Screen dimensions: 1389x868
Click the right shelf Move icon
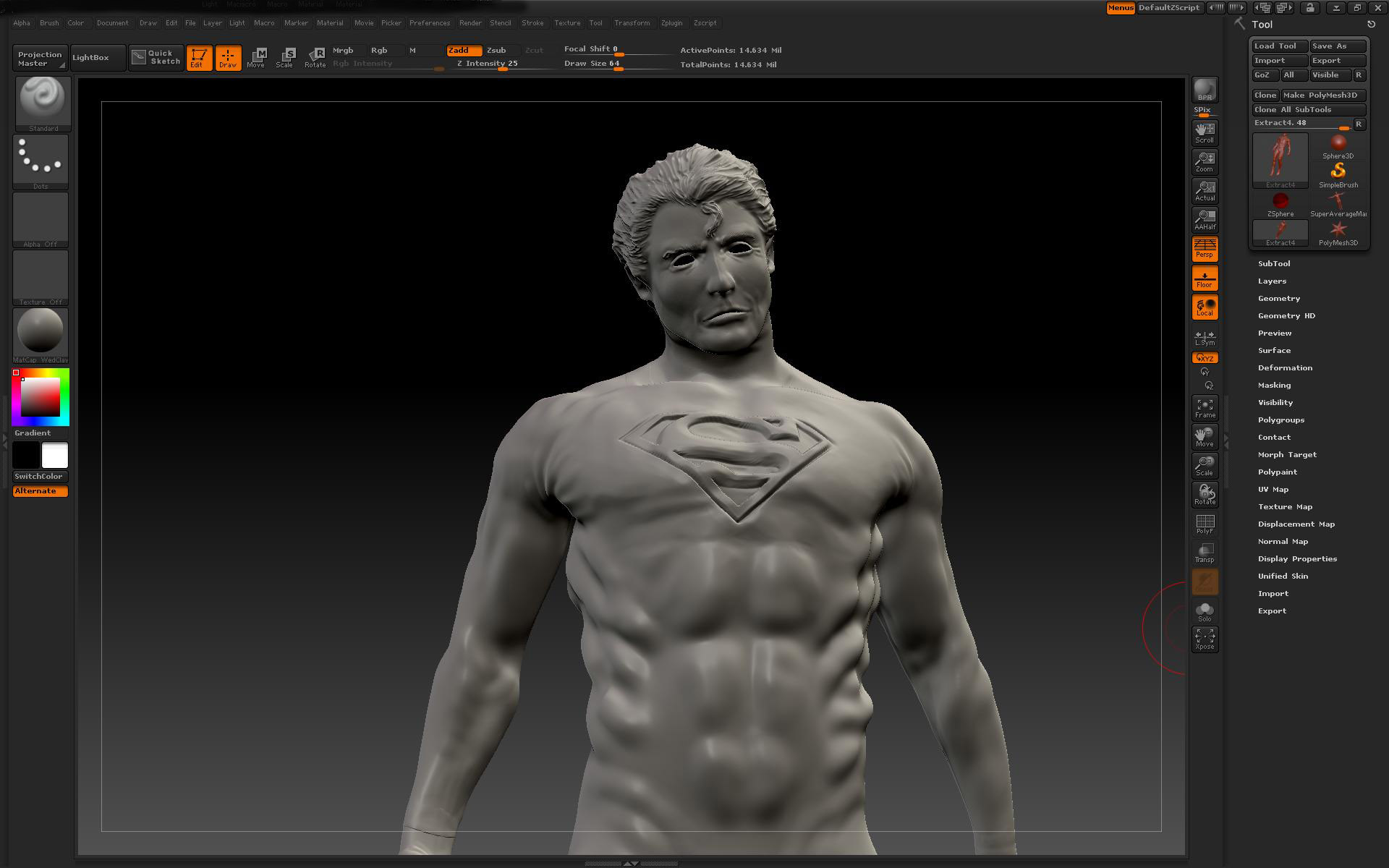(1205, 437)
